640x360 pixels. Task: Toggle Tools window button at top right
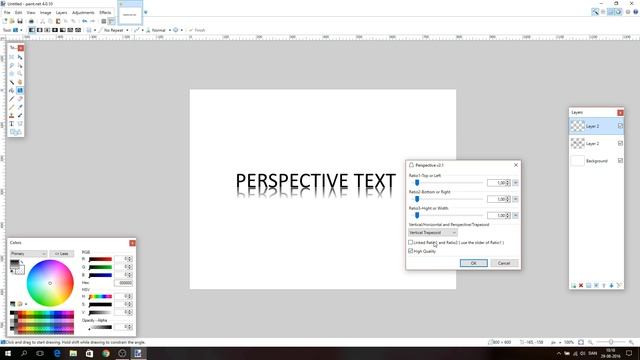coord(595,12)
